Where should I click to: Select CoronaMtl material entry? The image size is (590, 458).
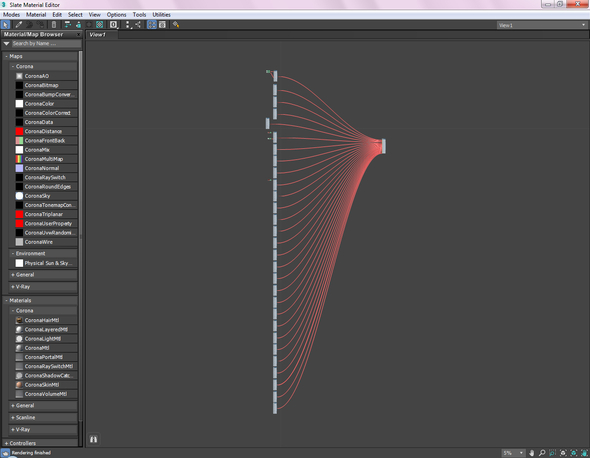tap(46, 348)
